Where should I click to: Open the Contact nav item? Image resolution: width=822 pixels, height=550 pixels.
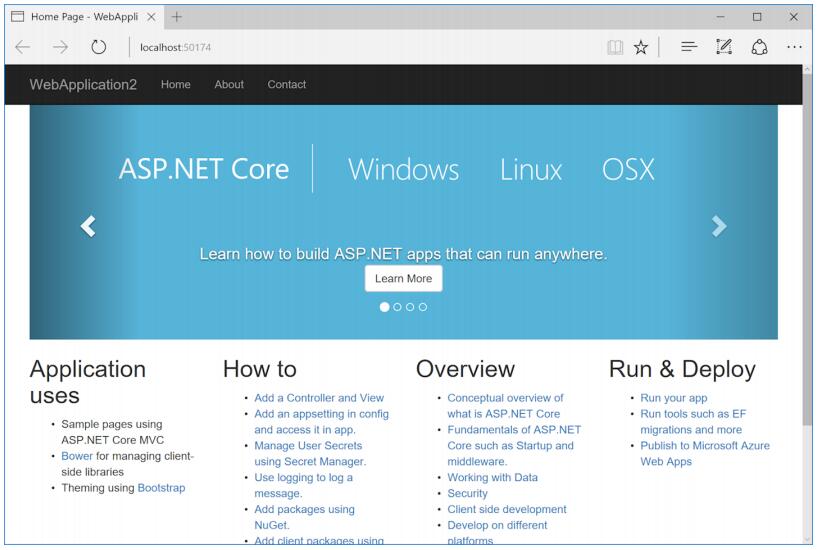pyautogui.click(x=287, y=84)
